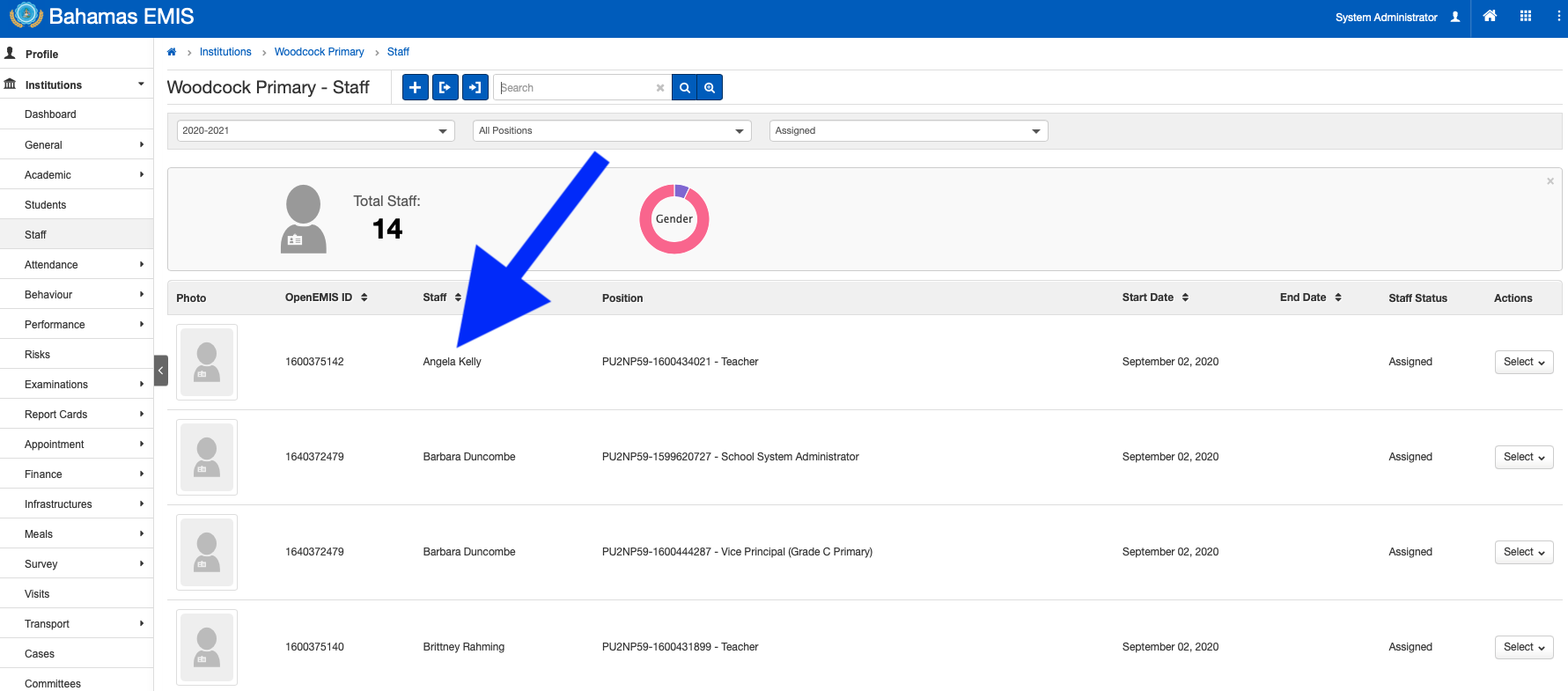Click Angela Kelly staff name

point(452,362)
